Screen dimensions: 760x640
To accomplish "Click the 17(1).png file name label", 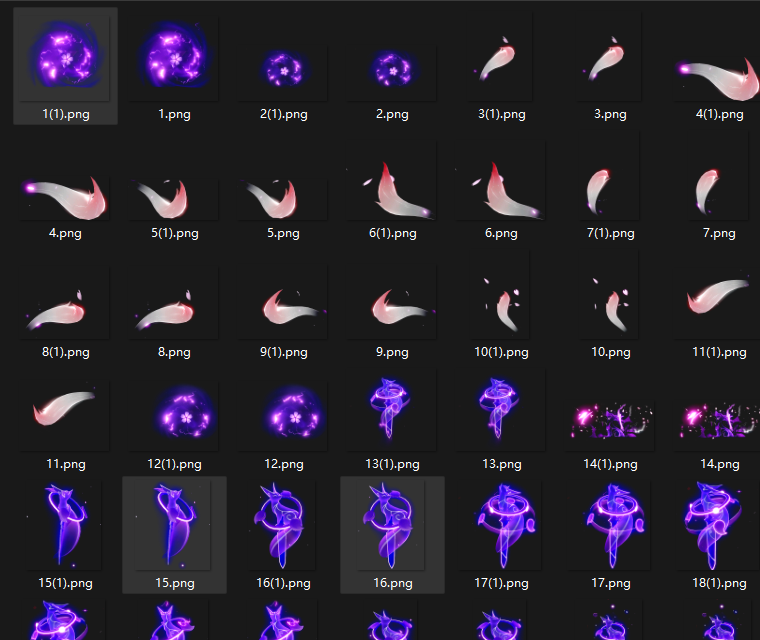I will pyautogui.click(x=502, y=583).
